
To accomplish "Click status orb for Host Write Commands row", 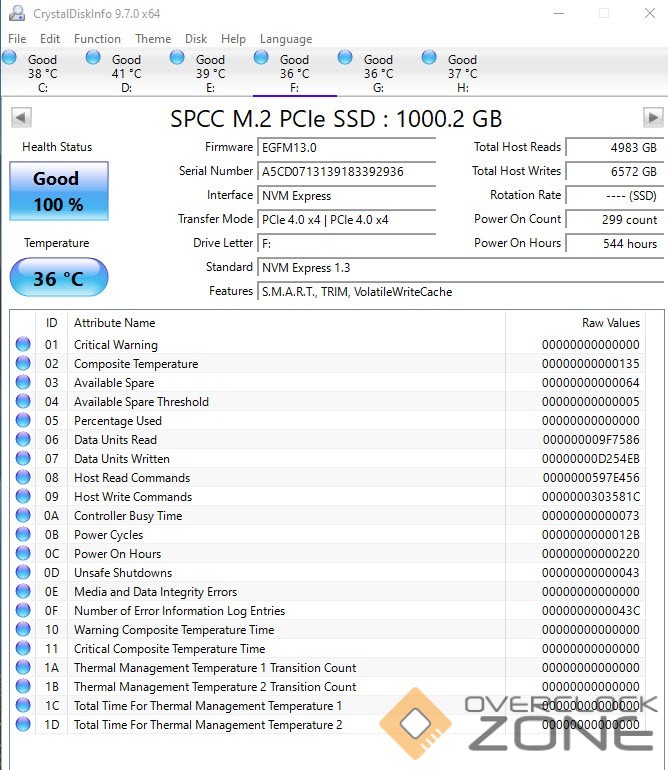I will 23,496.
